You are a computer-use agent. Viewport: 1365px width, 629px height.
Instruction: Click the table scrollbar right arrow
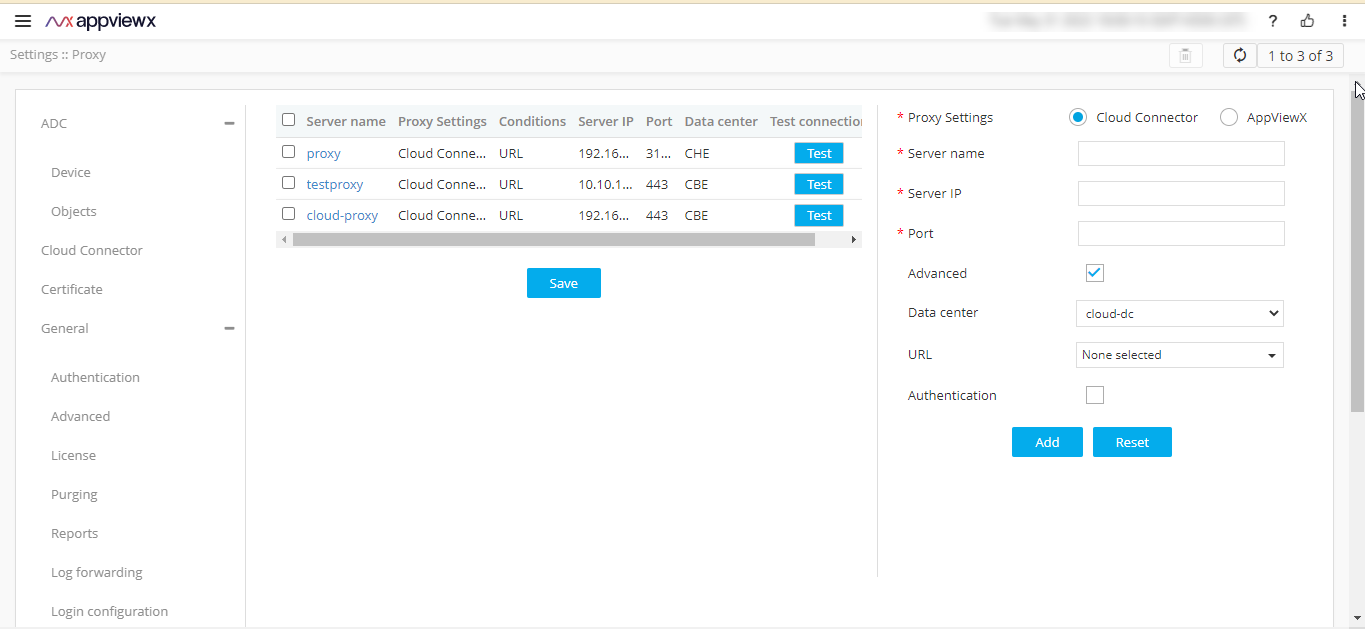854,240
